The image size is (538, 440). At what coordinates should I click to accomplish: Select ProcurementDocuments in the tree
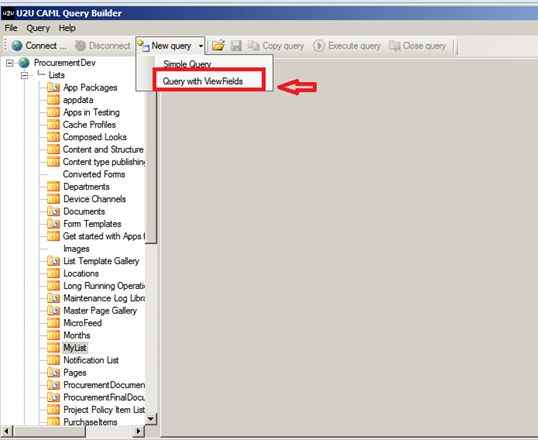coord(104,385)
